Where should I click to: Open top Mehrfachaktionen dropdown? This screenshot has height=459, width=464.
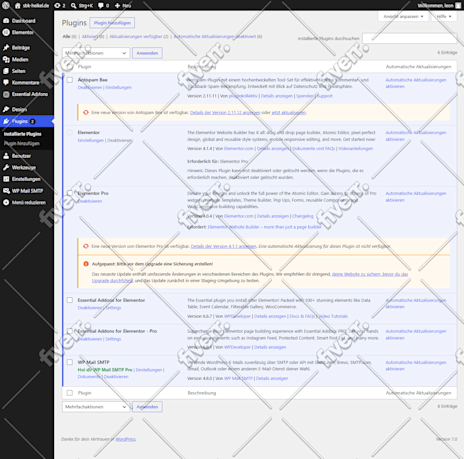96,53
